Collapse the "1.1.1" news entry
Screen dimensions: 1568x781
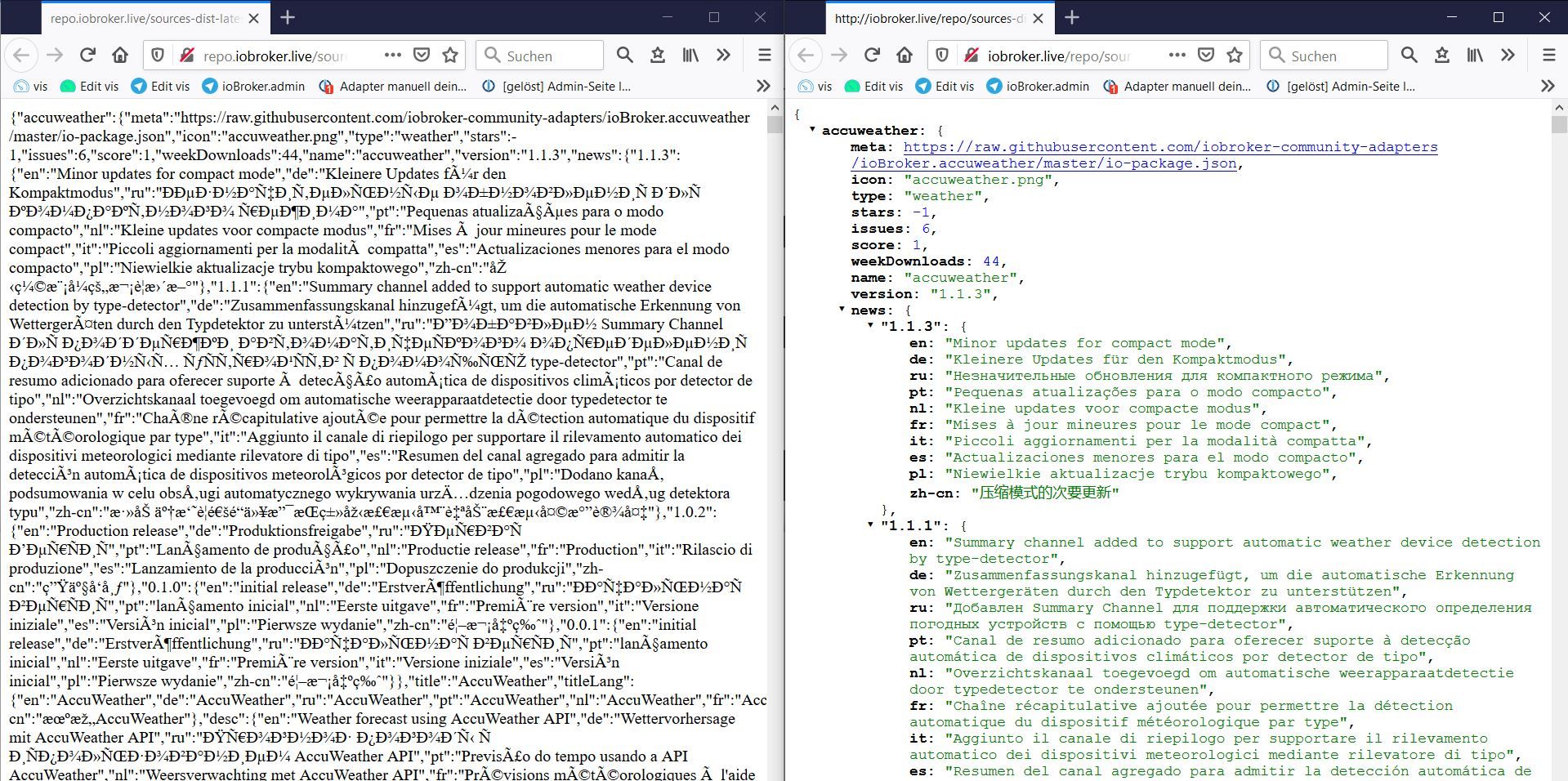tap(870, 524)
